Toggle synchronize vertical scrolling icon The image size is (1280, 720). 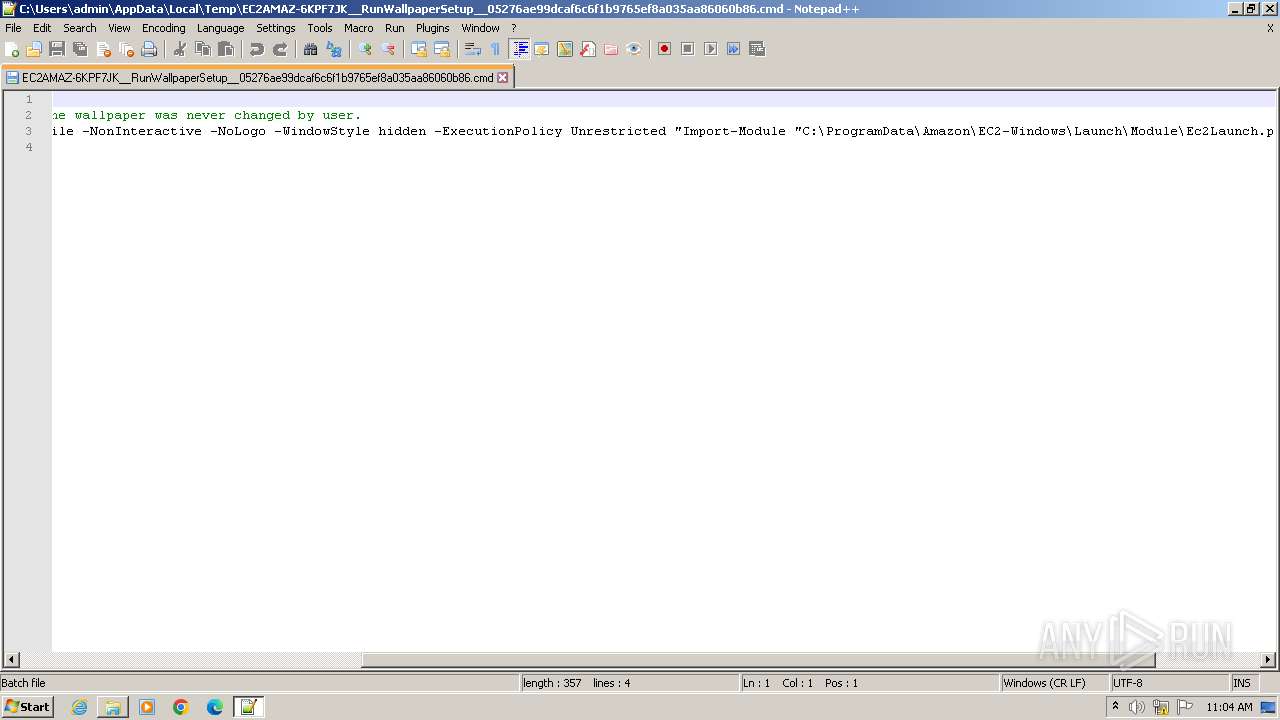tap(419, 49)
